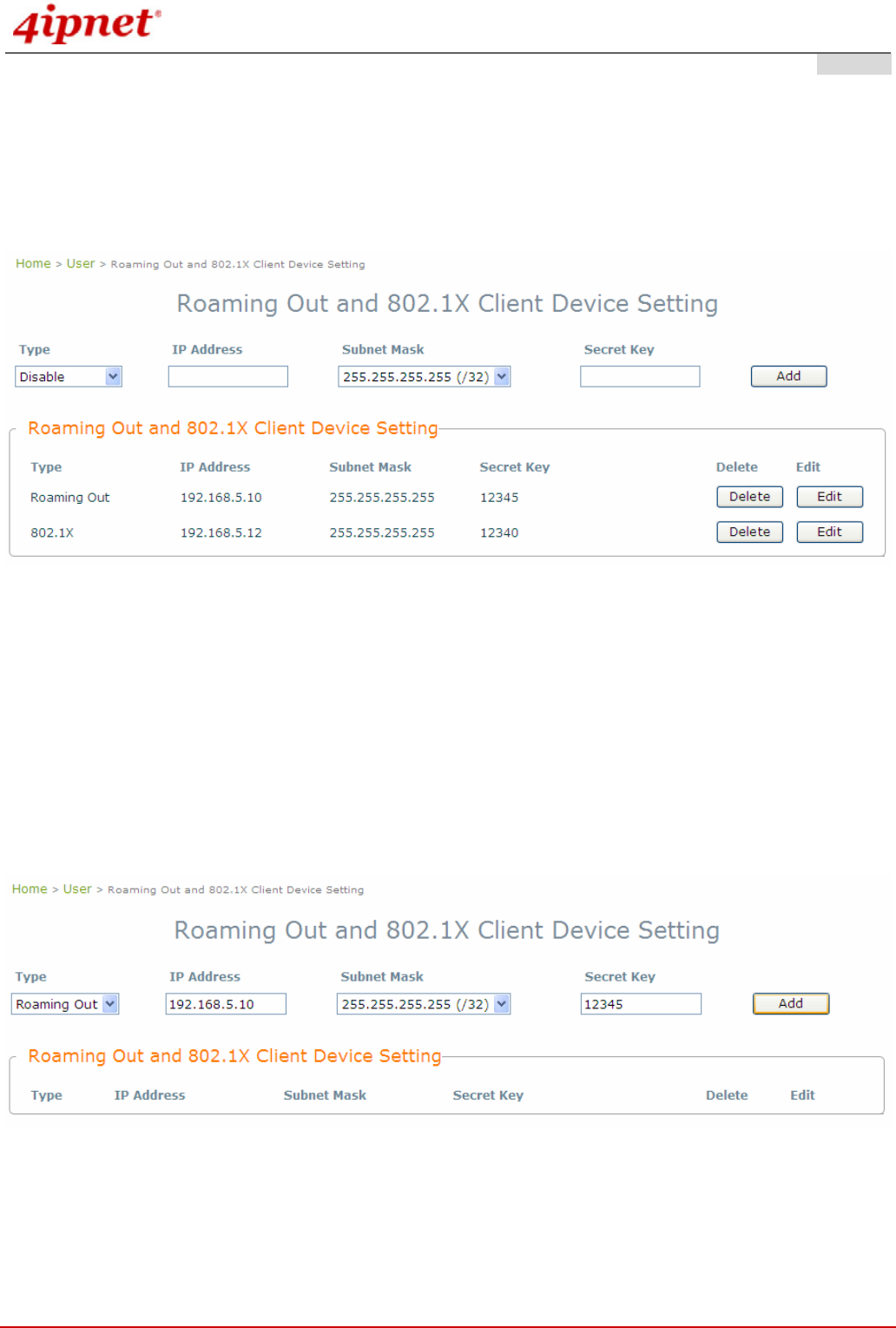Select '802.1X' type cell in table
This screenshot has height=1328, width=896.
click(x=52, y=532)
